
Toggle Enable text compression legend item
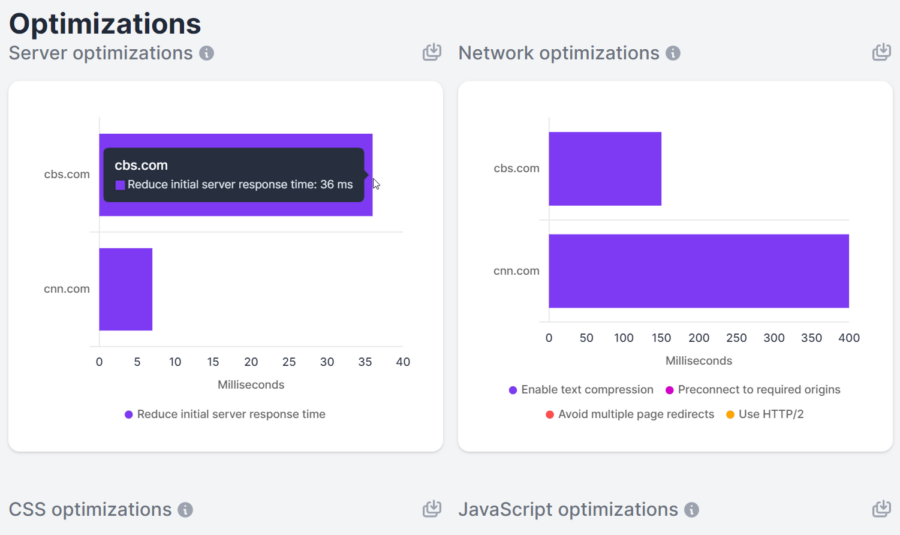pos(581,390)
